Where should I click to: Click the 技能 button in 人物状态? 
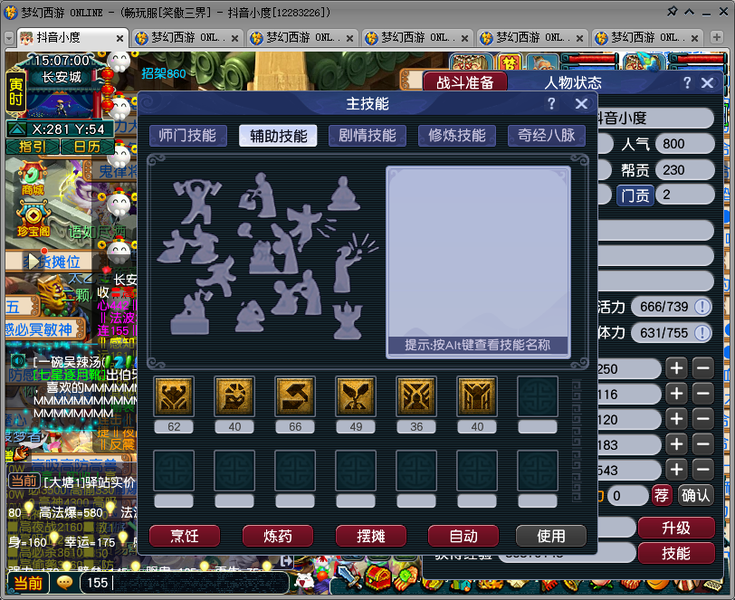pyautogui.click(x=676, y=553)
